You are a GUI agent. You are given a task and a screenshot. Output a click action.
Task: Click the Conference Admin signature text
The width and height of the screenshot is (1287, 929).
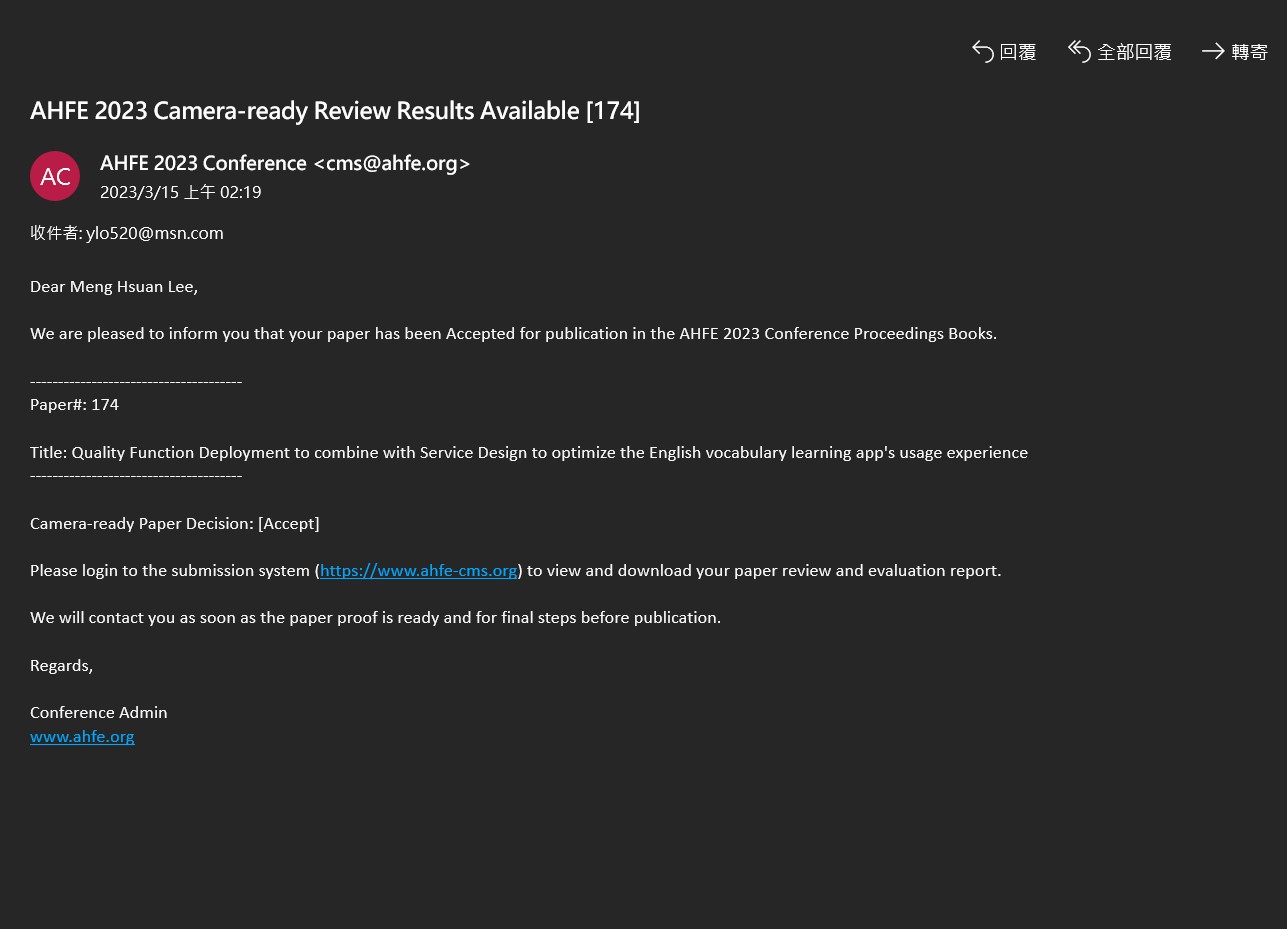pyautogui.click(x=99, y=713)
